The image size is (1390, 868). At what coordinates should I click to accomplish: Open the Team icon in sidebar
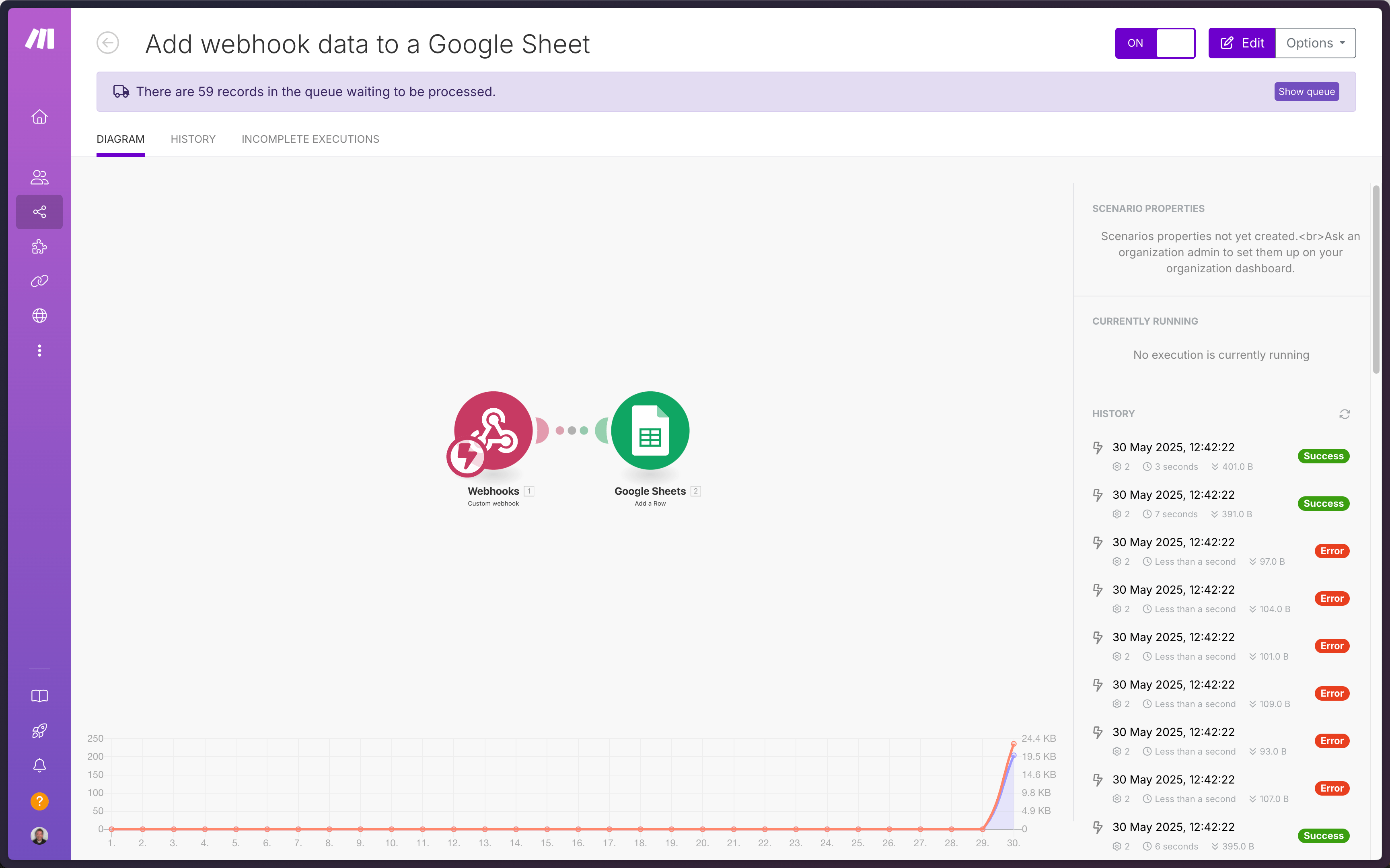pos(39,177)
